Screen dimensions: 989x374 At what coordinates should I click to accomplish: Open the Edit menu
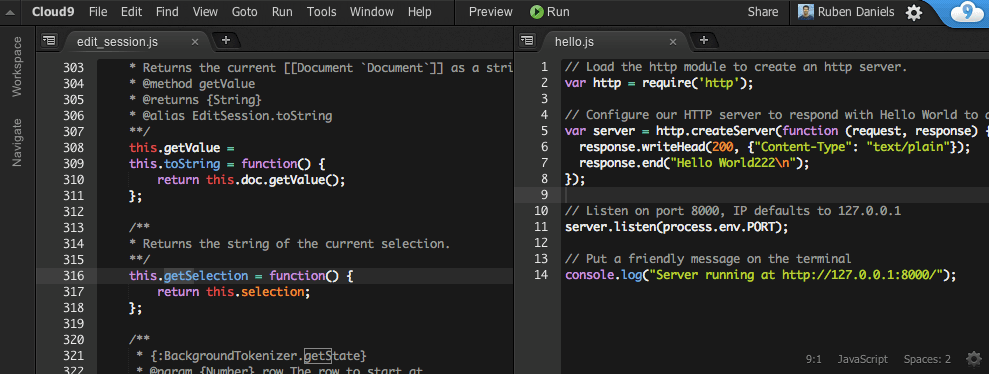pos(131,12)
